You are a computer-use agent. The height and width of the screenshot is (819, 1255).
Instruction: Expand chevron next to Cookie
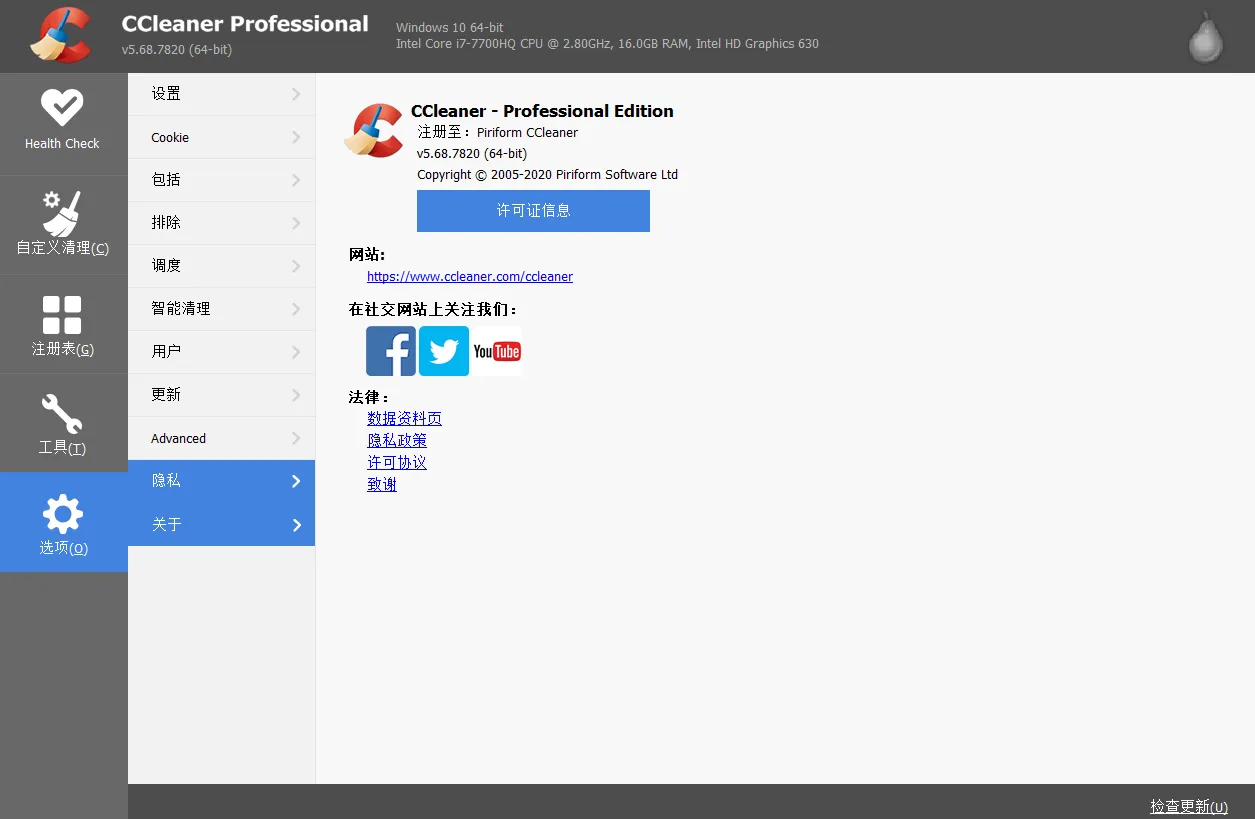click(x=296, y=137)
